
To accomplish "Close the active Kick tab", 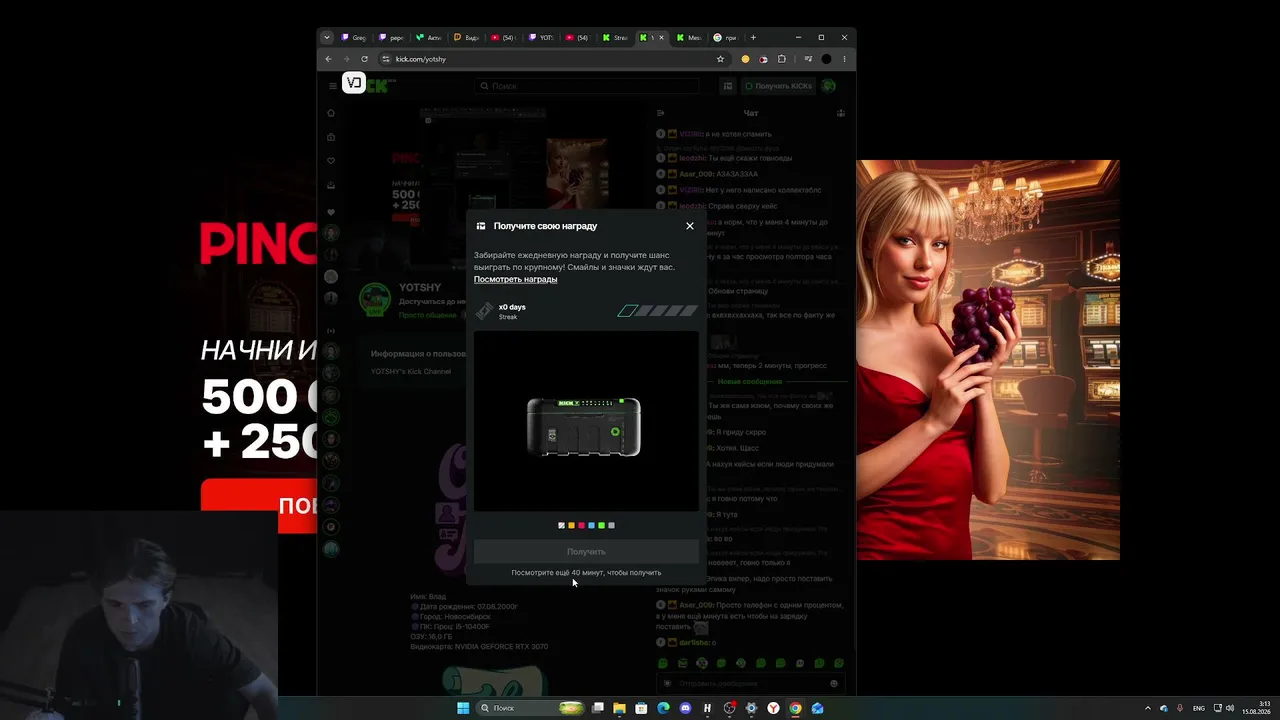I will [x=661, y=38].
